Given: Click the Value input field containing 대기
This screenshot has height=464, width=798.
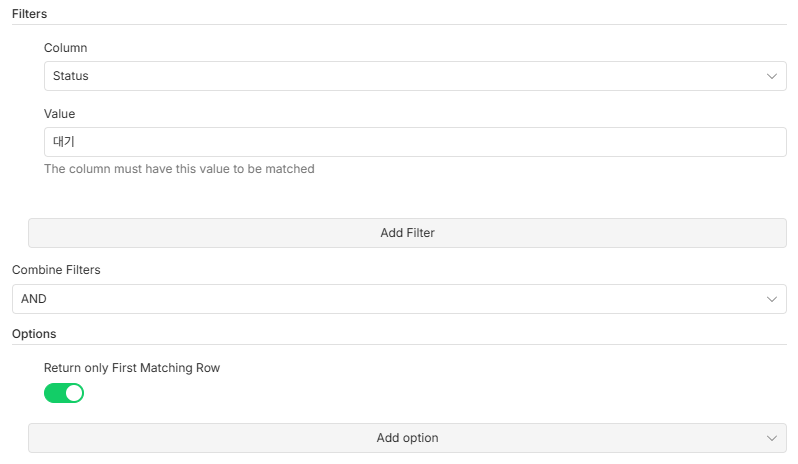Looking at the screenshot, I should point(415,142).
